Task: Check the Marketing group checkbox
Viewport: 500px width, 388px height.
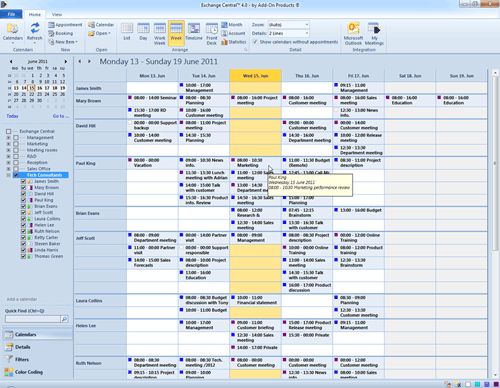Action: tap(16, 144)
